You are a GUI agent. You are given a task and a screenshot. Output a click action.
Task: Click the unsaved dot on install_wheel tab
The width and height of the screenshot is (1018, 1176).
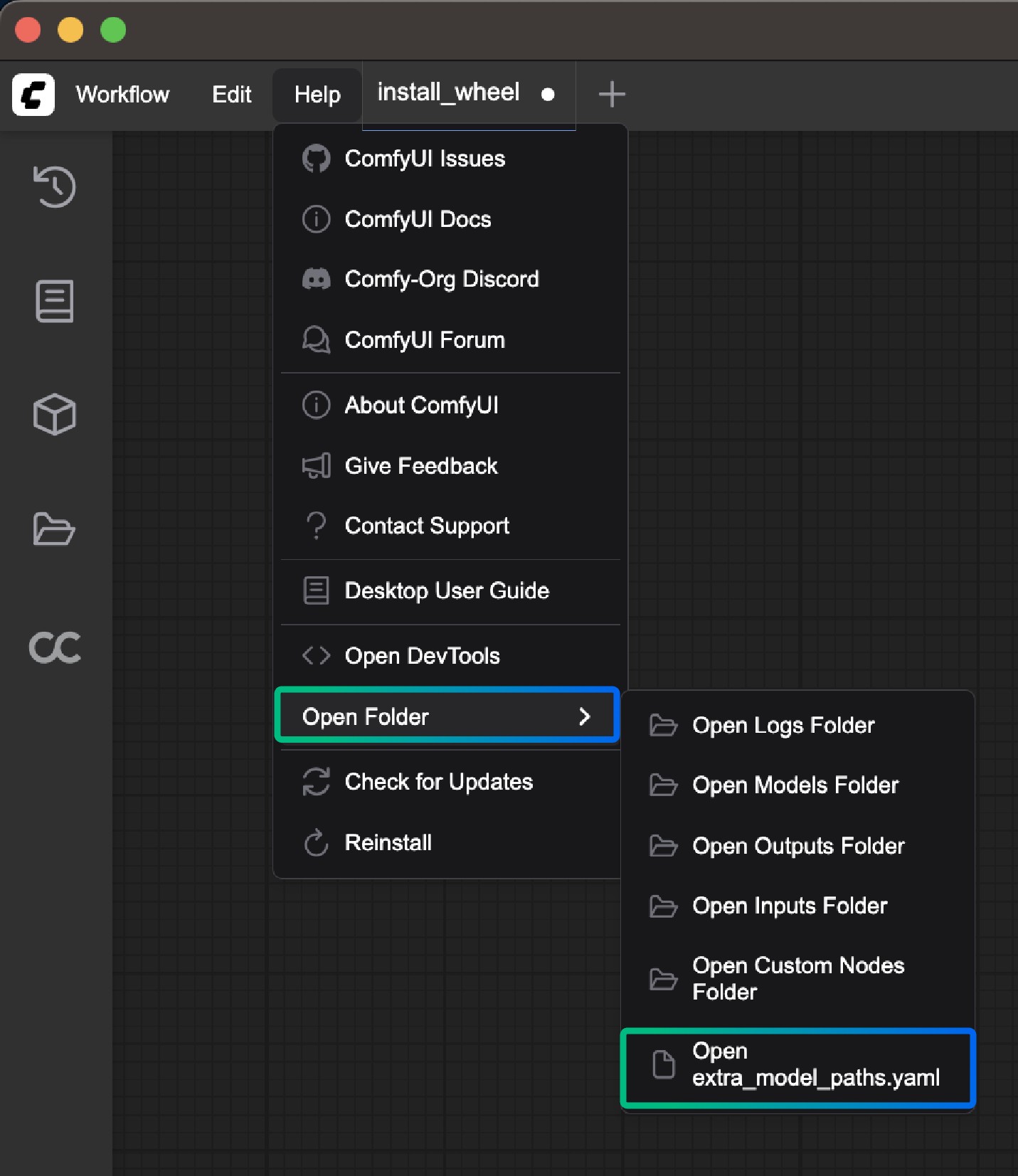(548, 95)
